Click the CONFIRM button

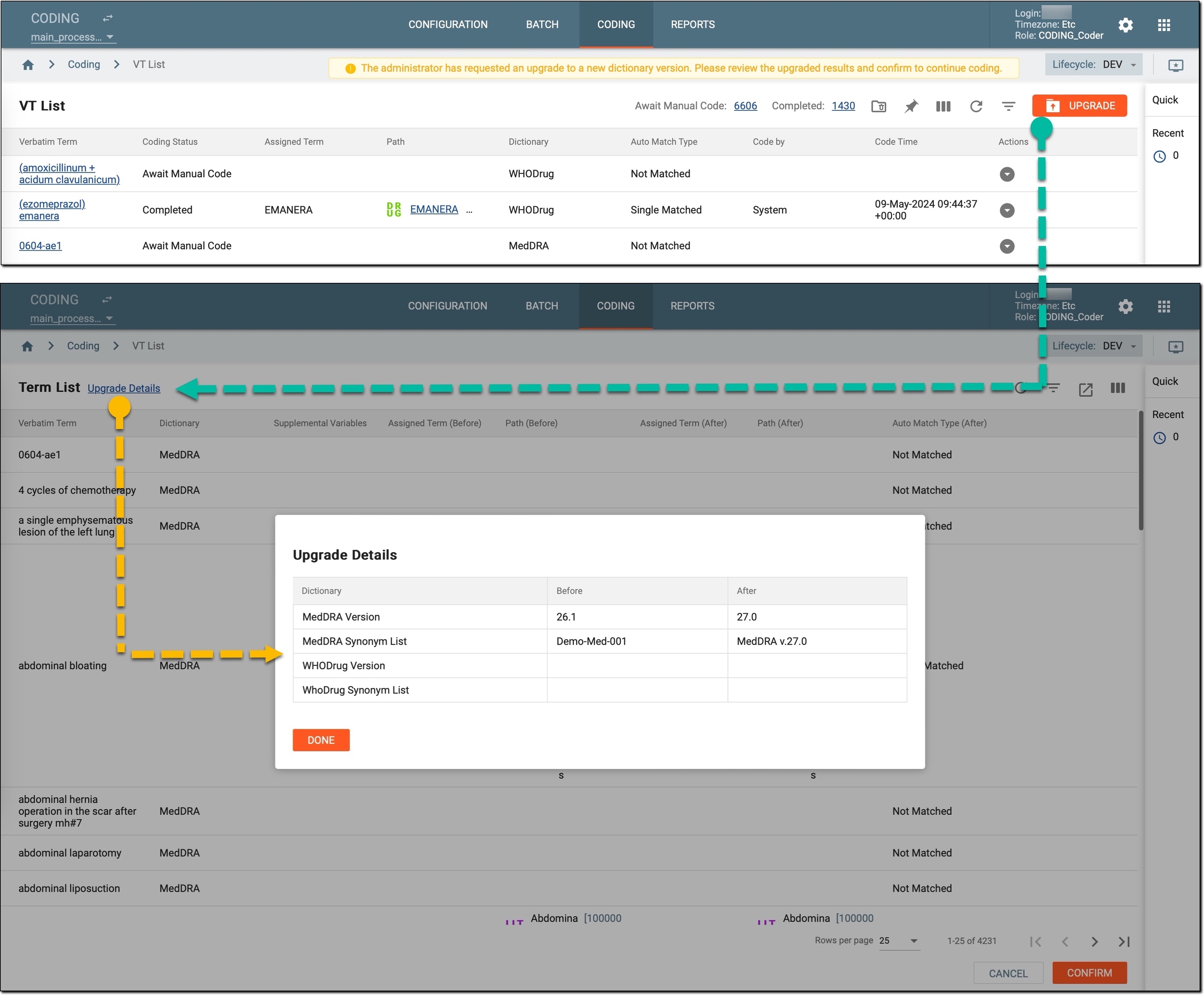1089,974
